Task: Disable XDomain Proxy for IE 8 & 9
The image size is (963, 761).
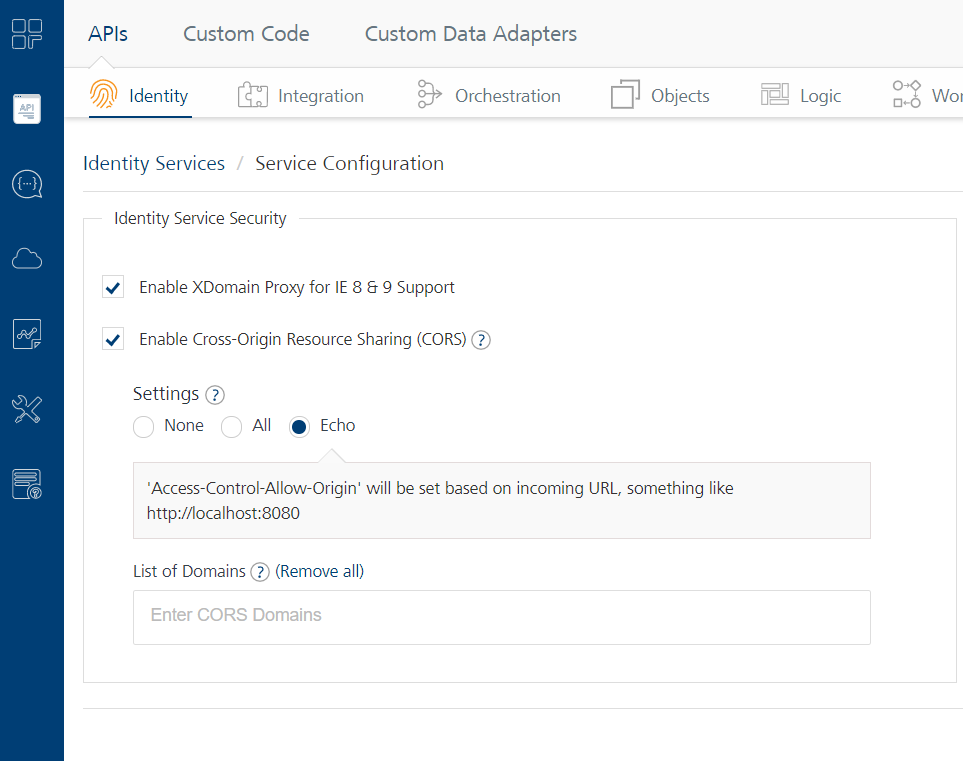Action: pos(113,288)
